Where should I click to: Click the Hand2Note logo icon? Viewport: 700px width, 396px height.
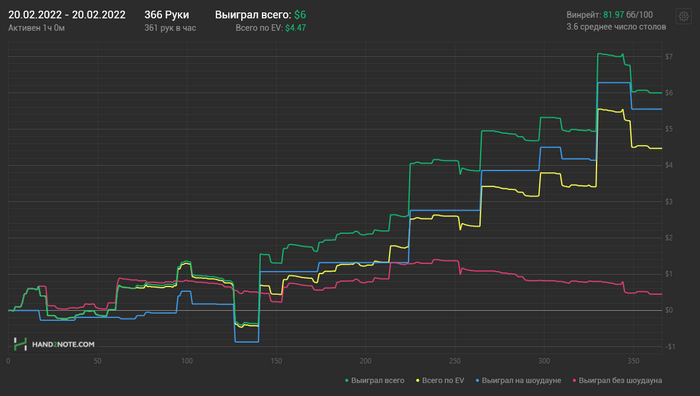pyautogui.click(x=20, y=344)
